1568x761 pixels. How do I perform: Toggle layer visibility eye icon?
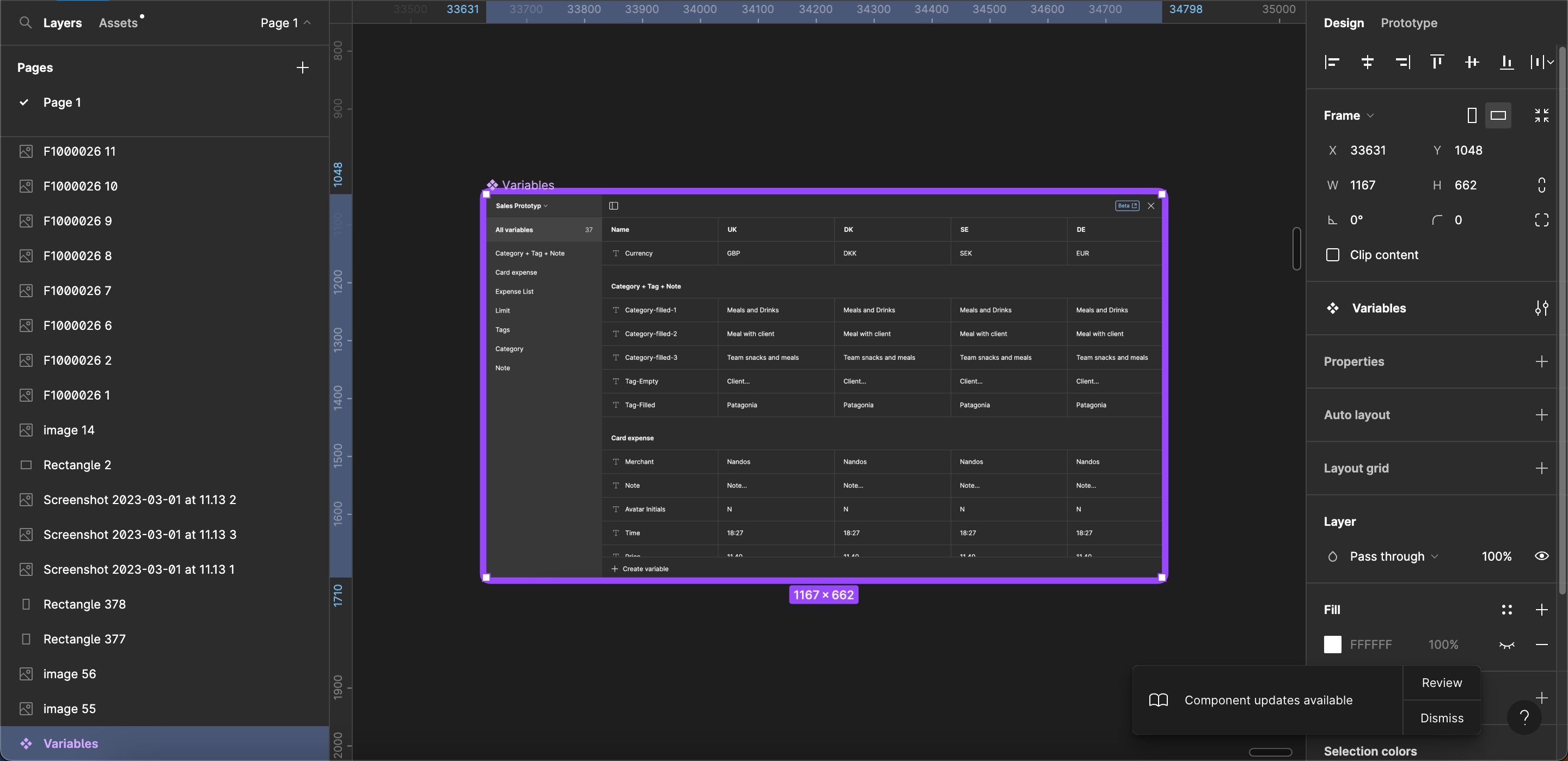click(1541, 556)
